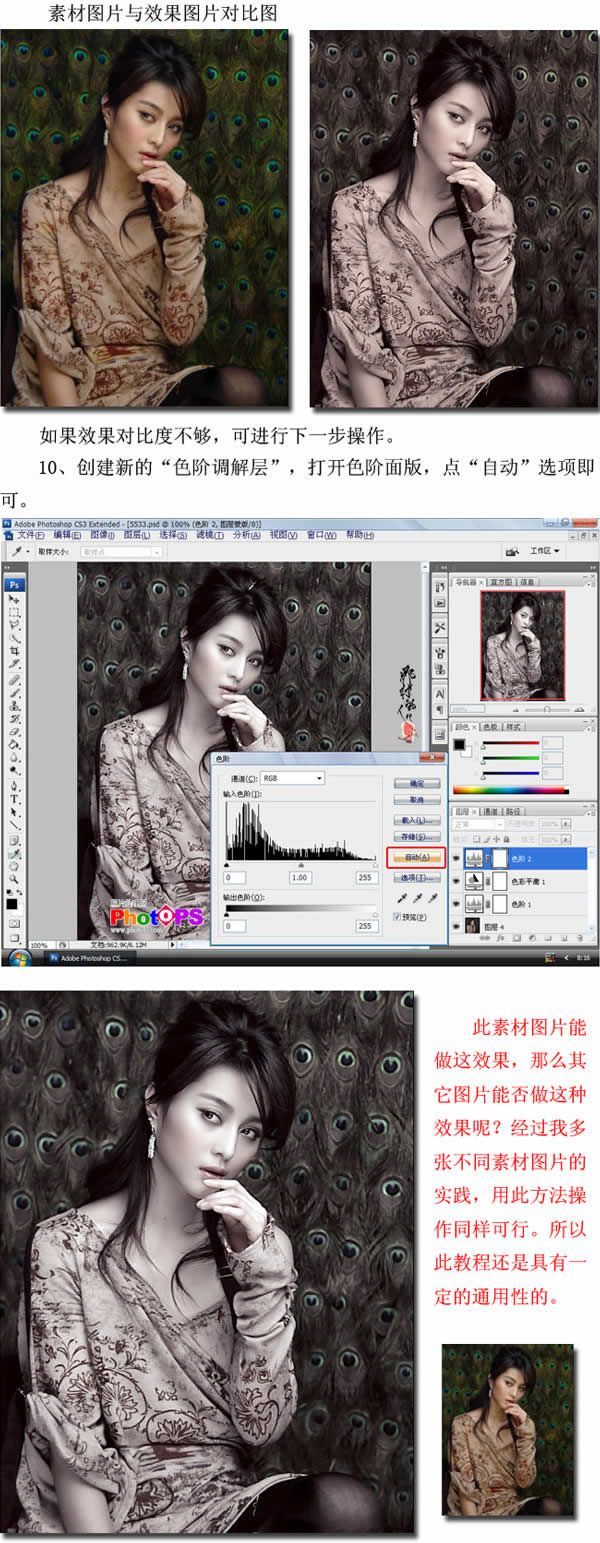
Task: Open the 选择 menu
Action: [173, 535]
